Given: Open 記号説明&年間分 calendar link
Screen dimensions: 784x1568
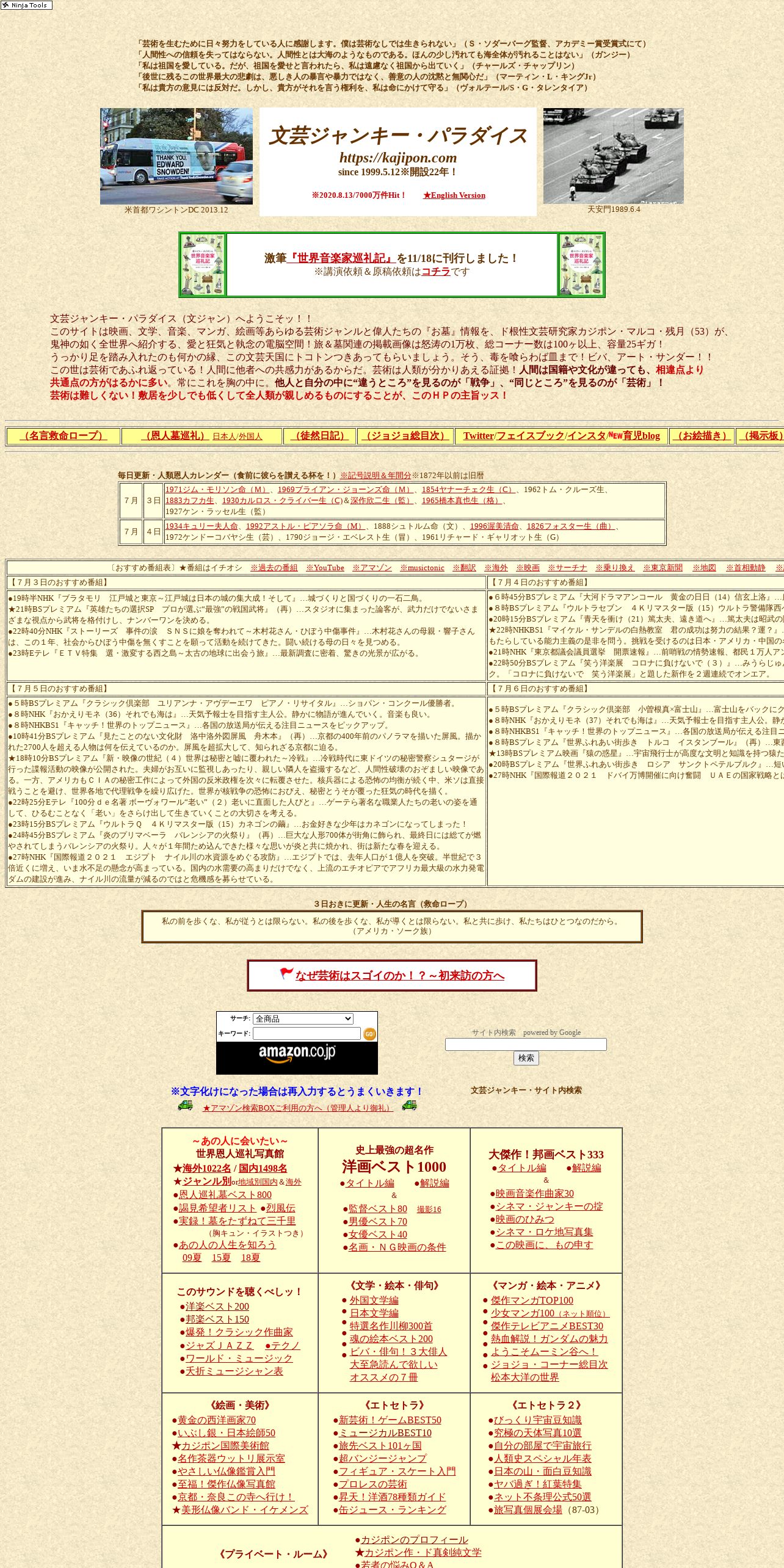Looking at the screenshot, I should coord(376,475).
